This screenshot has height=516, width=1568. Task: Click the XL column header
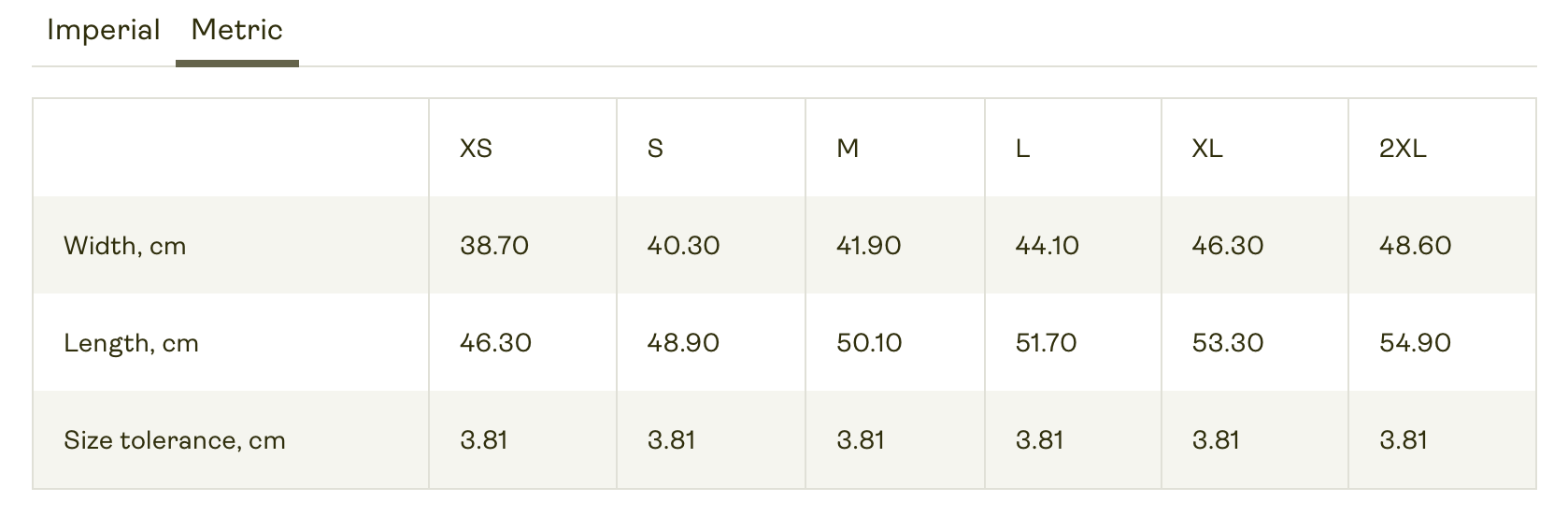click(1207, 149)
